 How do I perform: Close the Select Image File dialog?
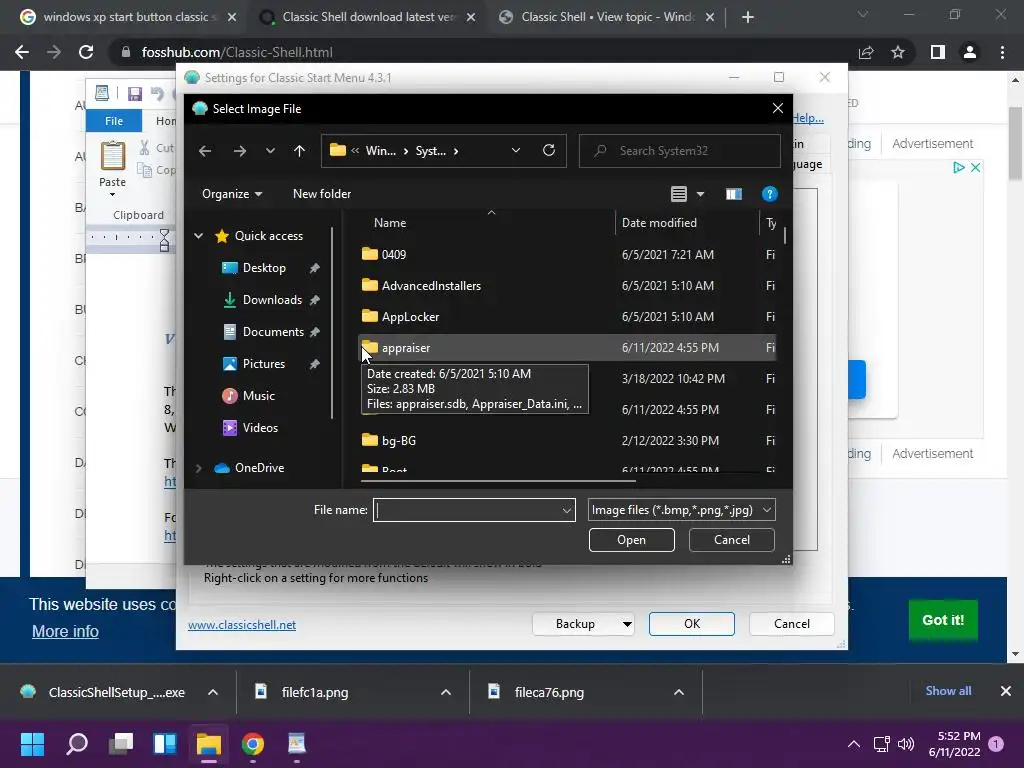[x=777, y=108]
